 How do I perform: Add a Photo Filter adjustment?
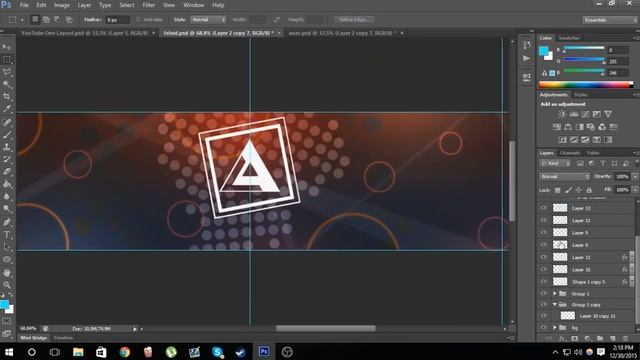tap(591, 127)
